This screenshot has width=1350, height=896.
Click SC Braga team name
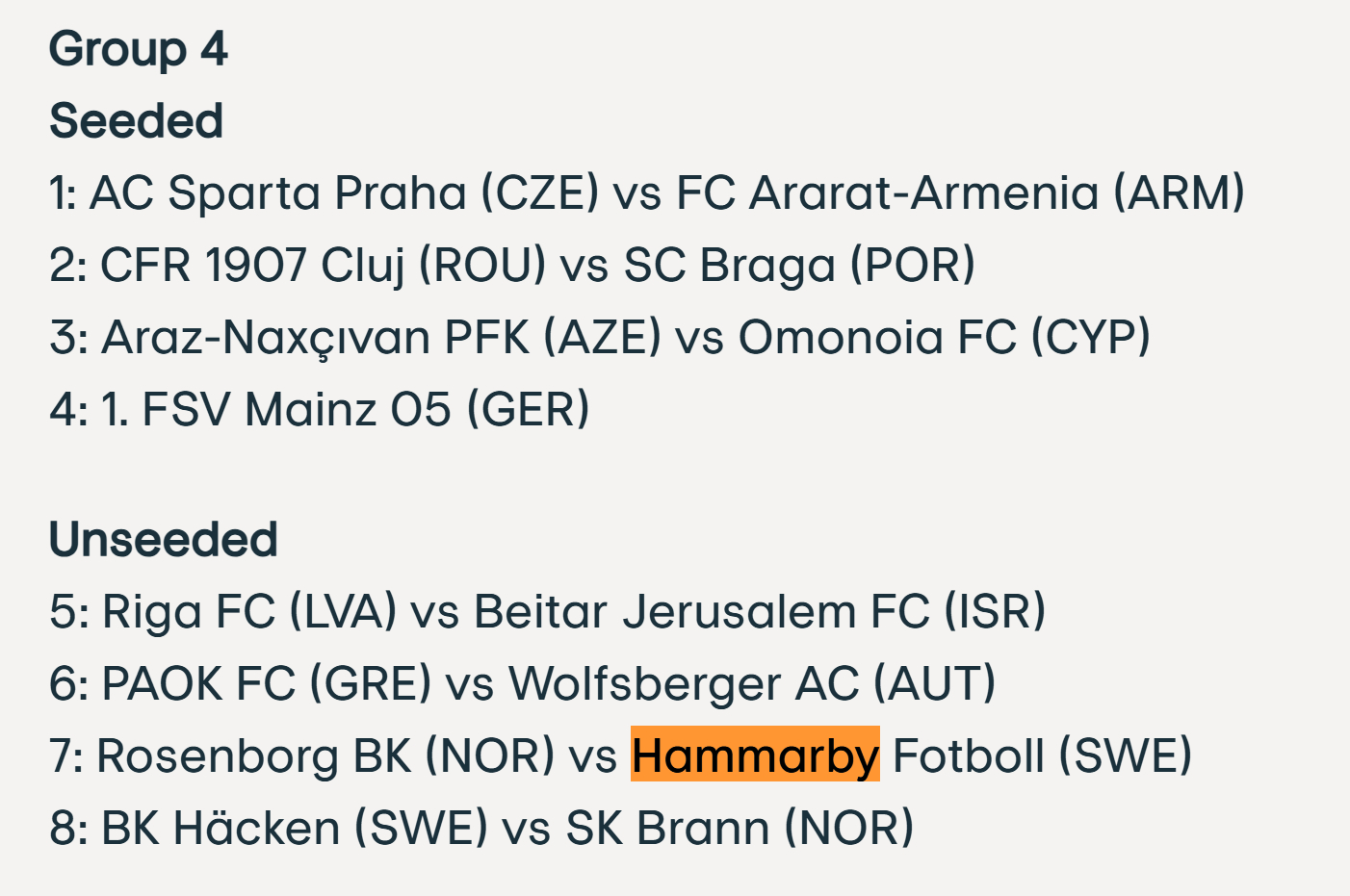pos(730,265)
